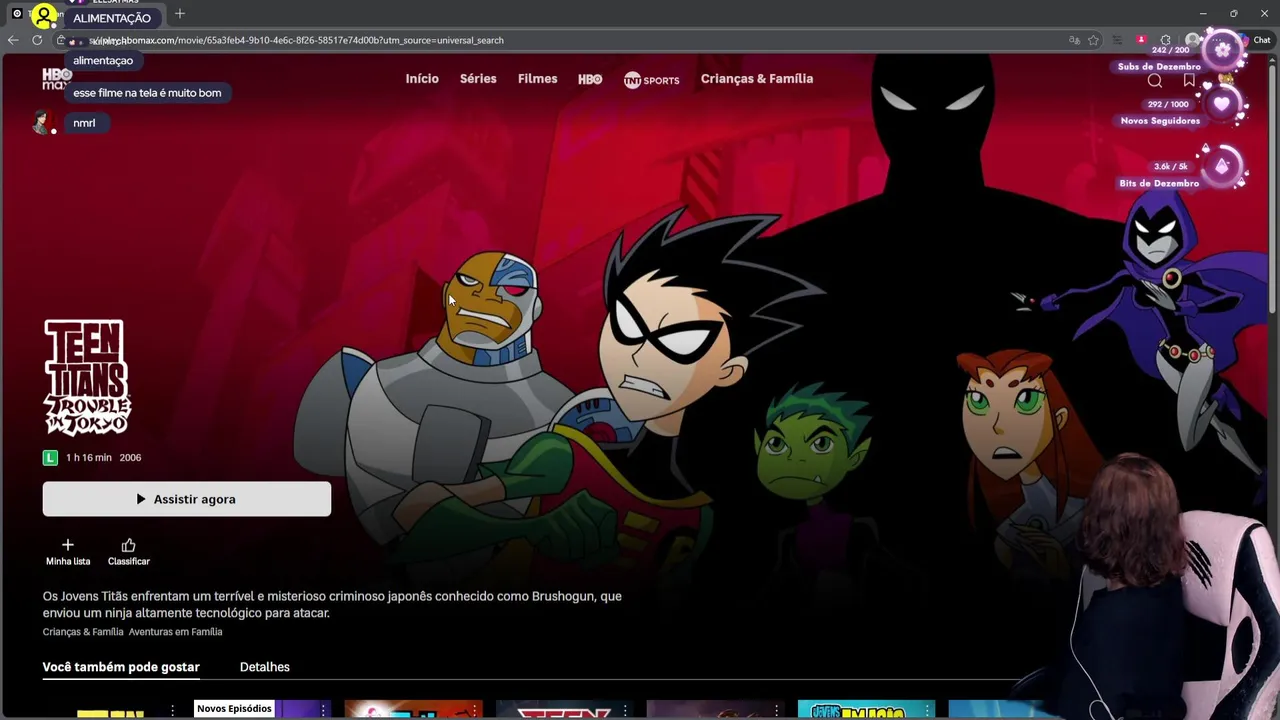This screenshot has height=720, width=1280.
Task: Open the Chat button in browser toolbar
Action: 1256,40
